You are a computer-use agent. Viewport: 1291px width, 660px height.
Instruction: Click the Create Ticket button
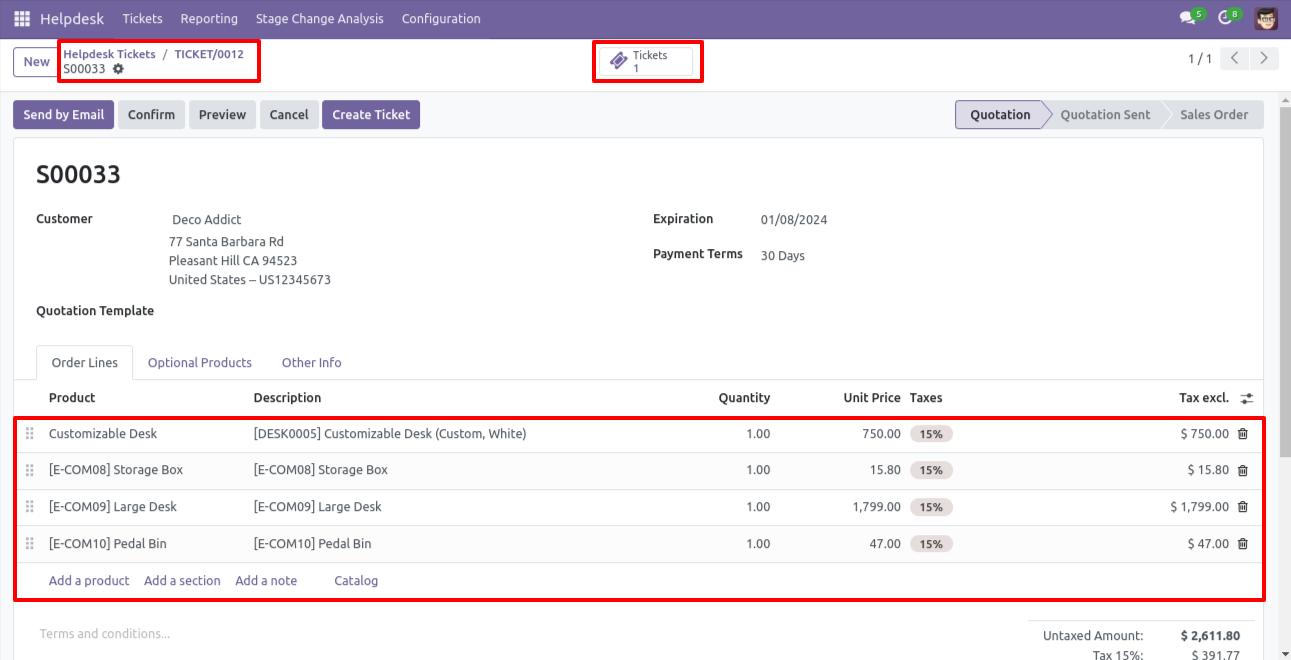coord(371,115)
